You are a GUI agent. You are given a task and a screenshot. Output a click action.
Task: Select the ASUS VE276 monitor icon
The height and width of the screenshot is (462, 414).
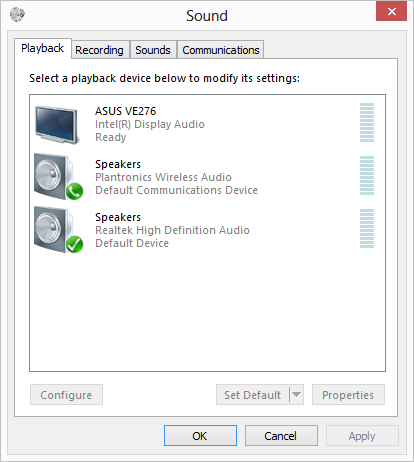pyautogui.click(x=57, y=125)
